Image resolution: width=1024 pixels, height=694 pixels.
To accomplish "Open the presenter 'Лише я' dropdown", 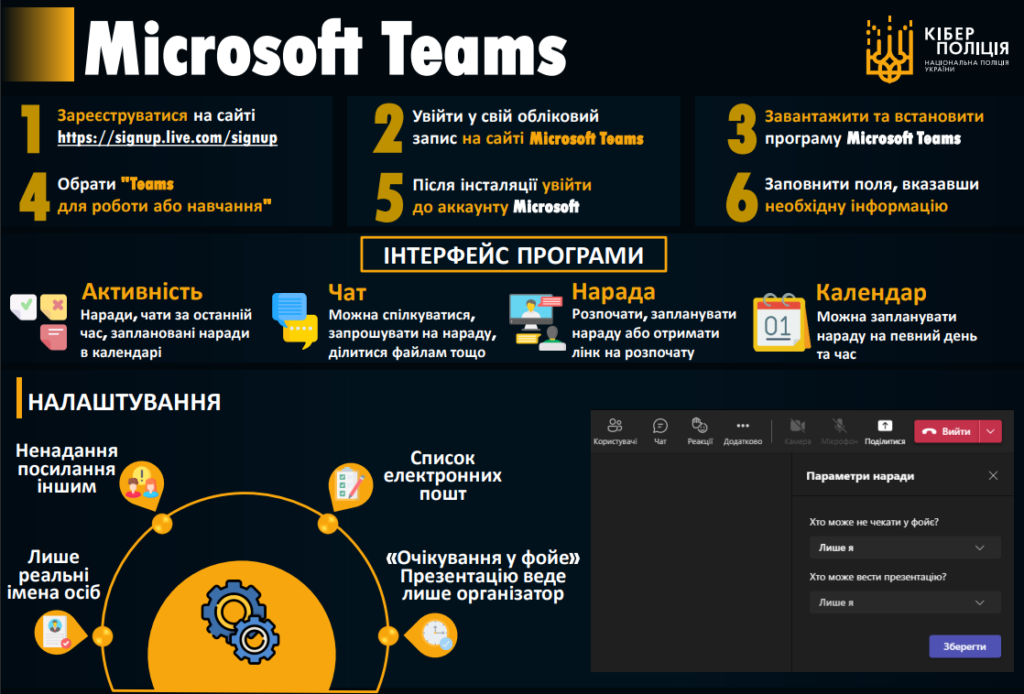I will [x=904, y=603].
